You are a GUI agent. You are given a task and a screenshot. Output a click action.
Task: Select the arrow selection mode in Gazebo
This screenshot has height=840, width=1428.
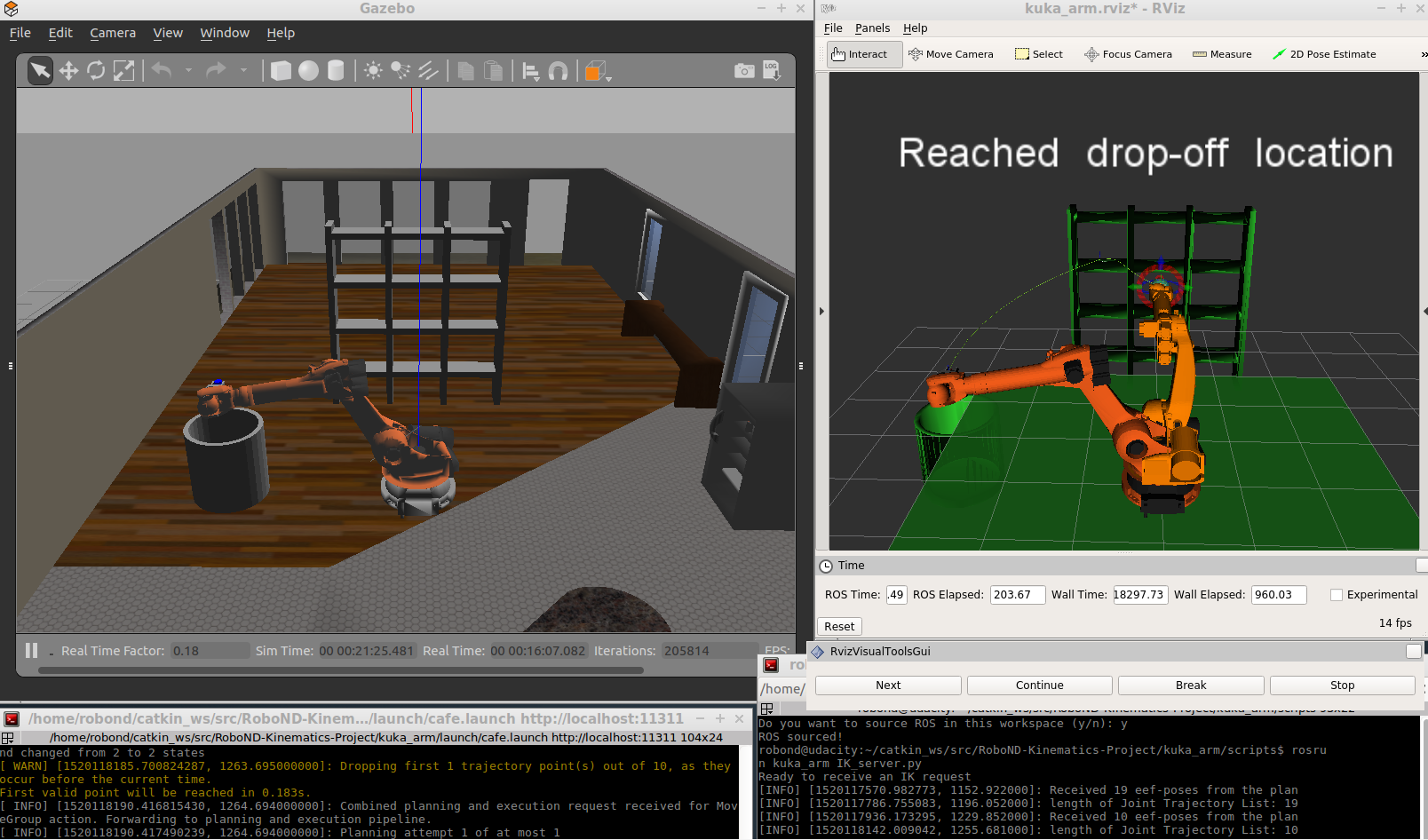coord(40,70)
